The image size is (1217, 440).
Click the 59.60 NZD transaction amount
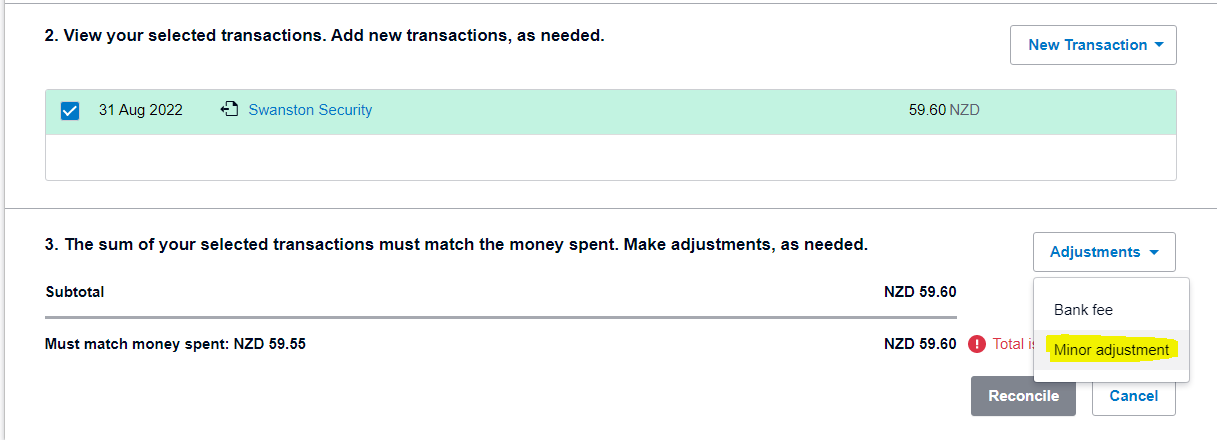pyautogui.click(x=944, y=110)
